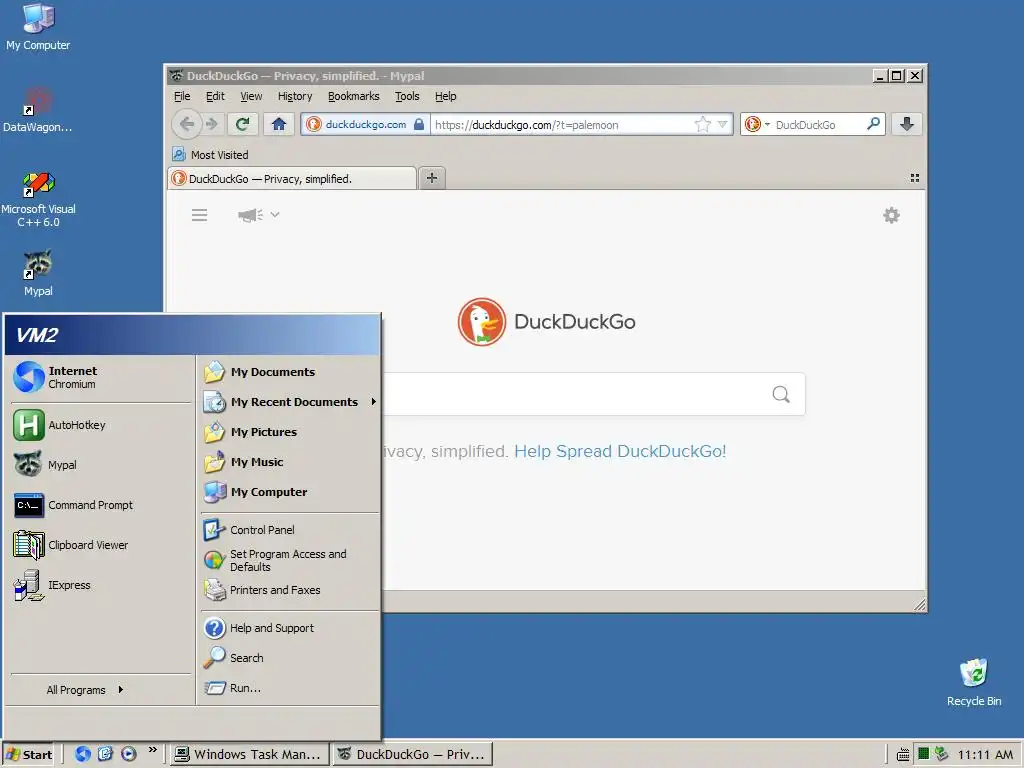The height and width of the screenshot is (768, 1024).
Task: Open the Help menu in Mypal
Action: click(445, 96)
